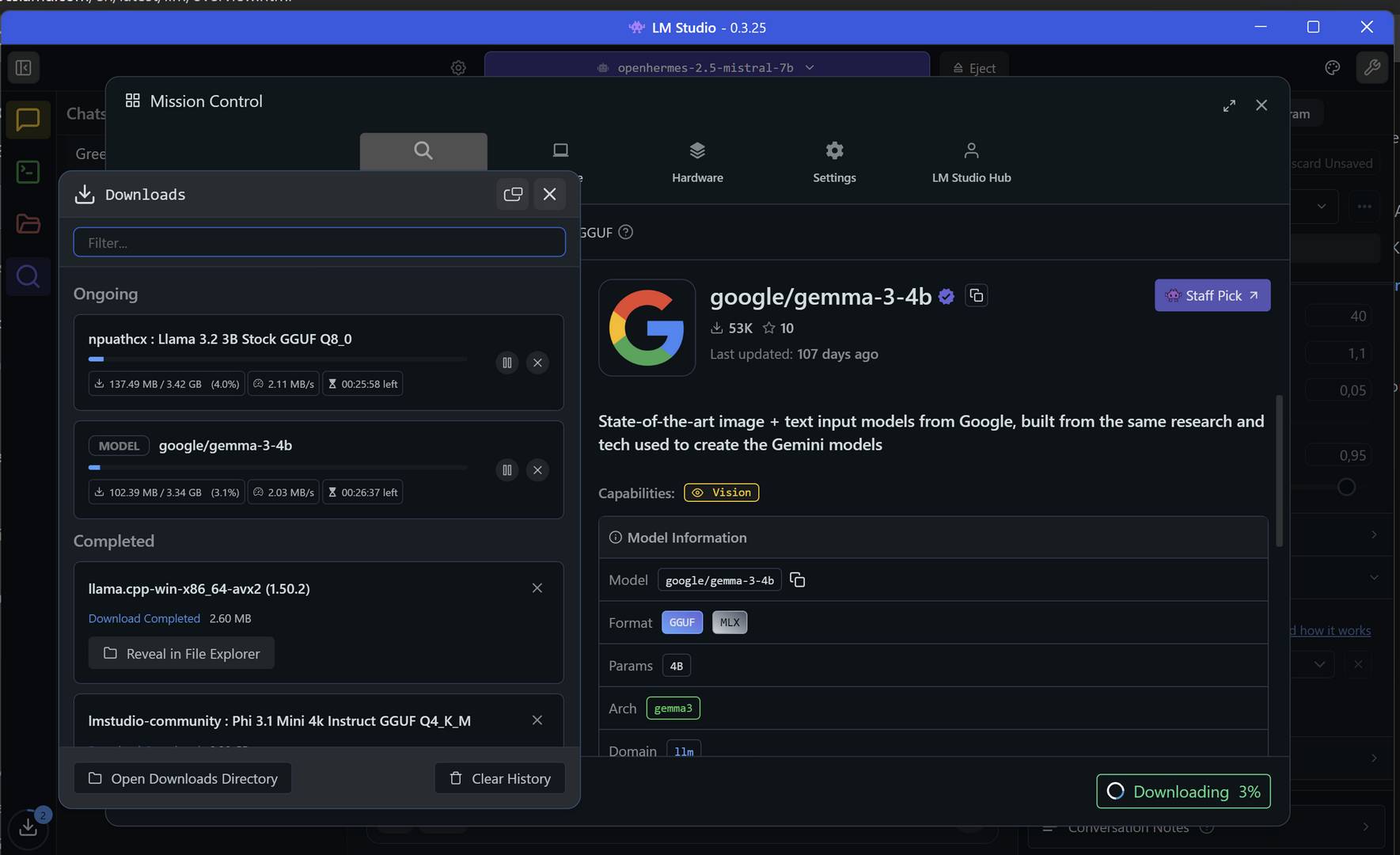The image size is (1400, 855).
Task: Click the MODEL label on gemma download
Action: [119, 446]
